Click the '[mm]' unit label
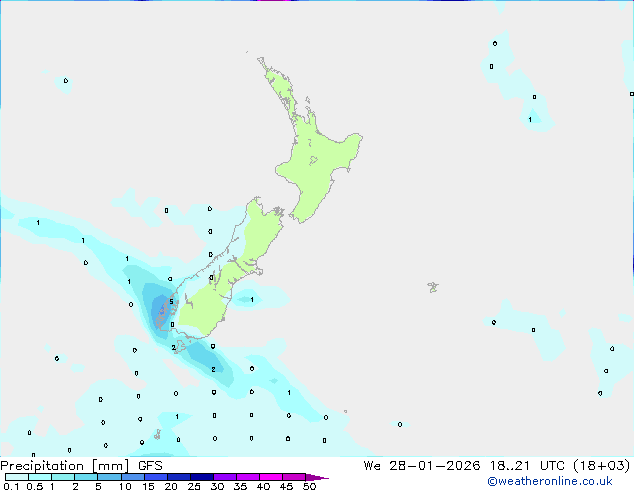This screenshot has height=490, width=634. (x=111, y=466)
